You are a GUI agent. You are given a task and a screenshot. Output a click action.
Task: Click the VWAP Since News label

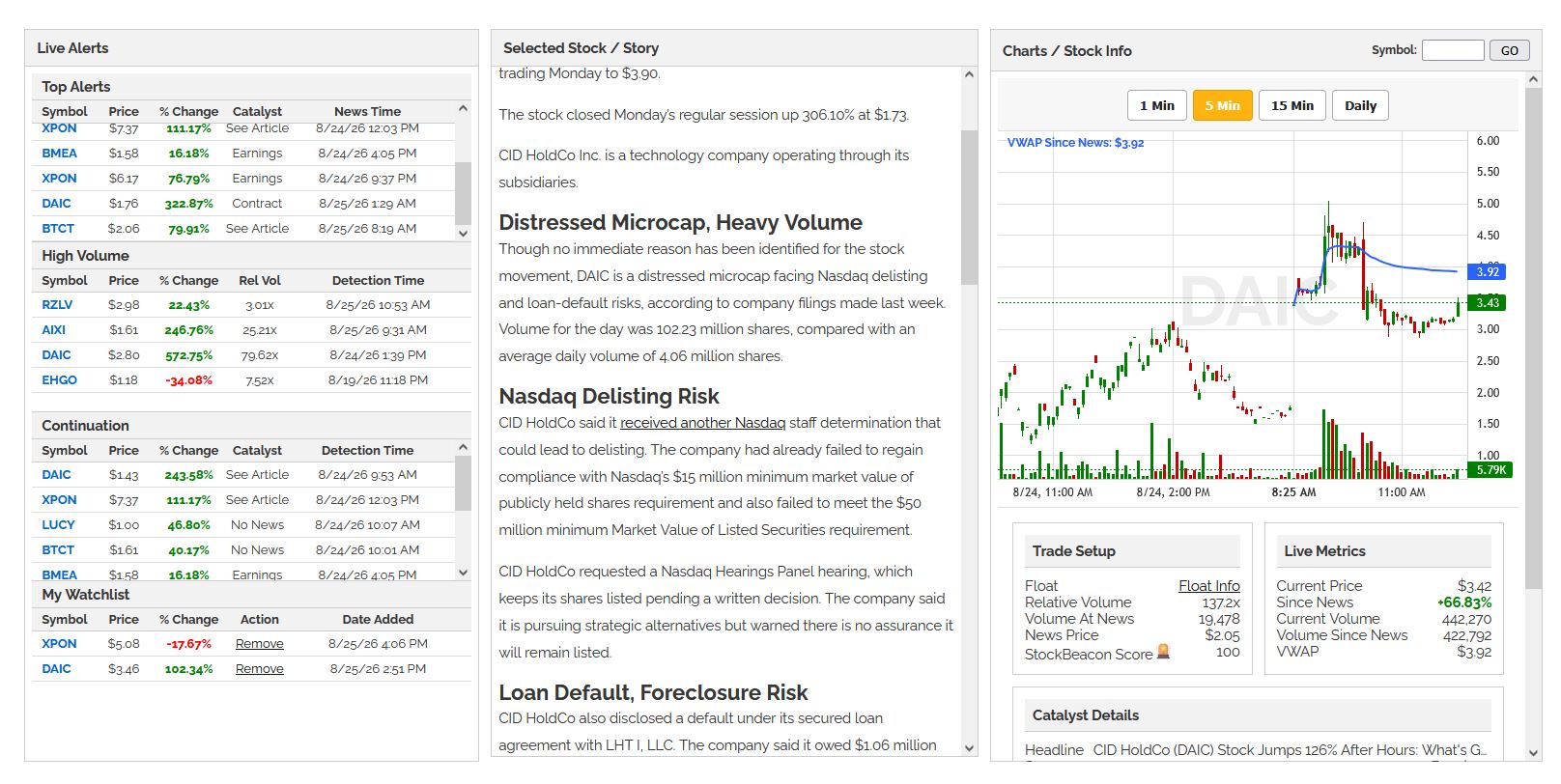pyautogui.click(x=1075, y=142)
